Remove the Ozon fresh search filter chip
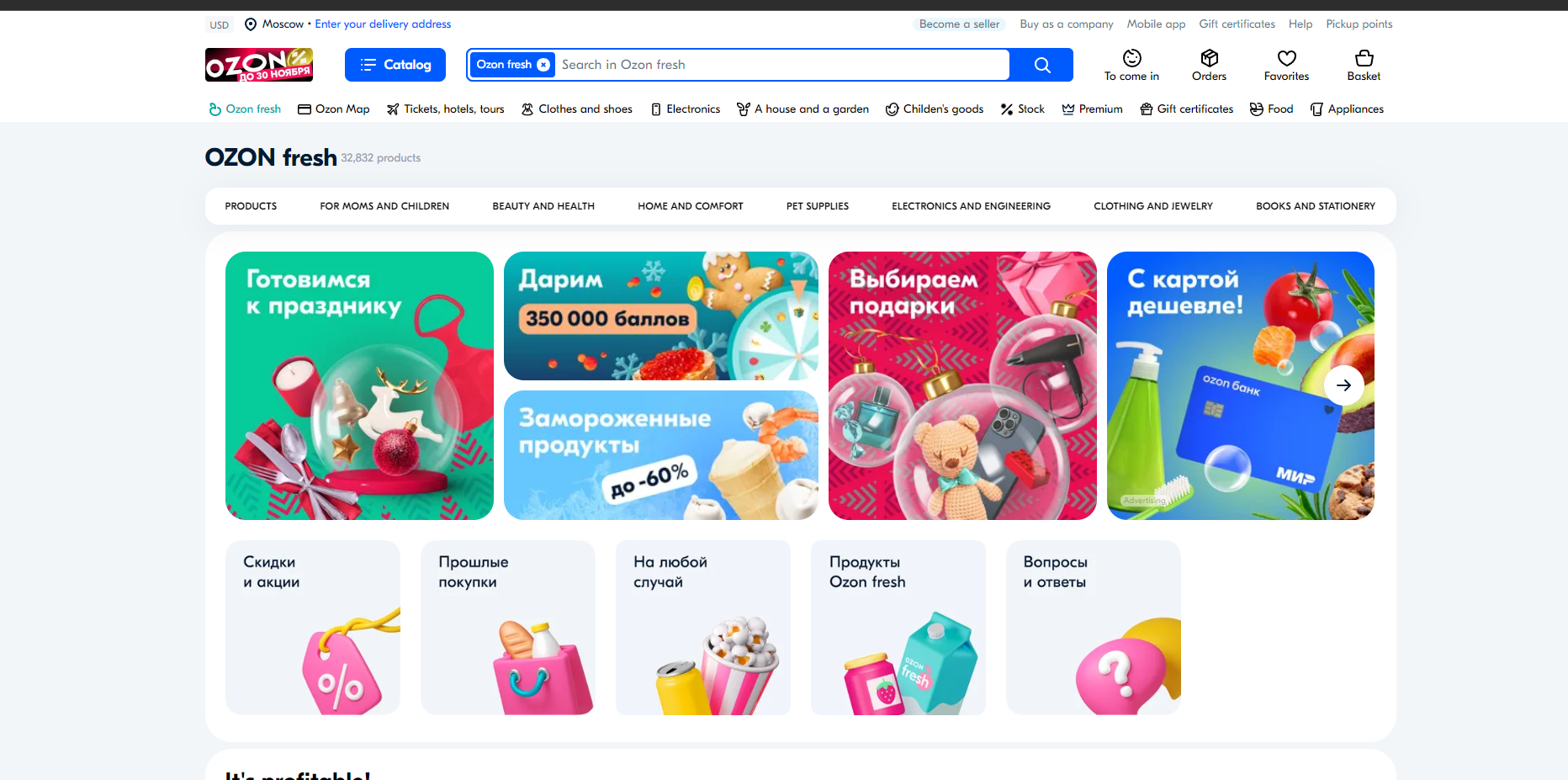Screen dimensions: 1568x780 click(x=543, y=65)
